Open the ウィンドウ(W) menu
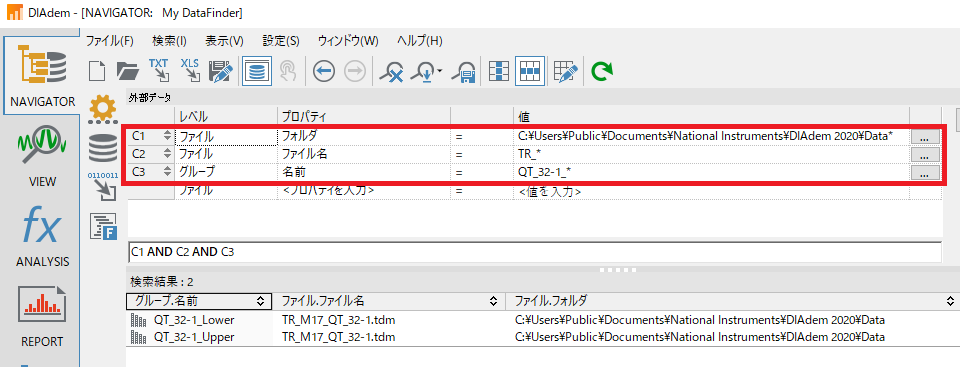 point(348,41)
